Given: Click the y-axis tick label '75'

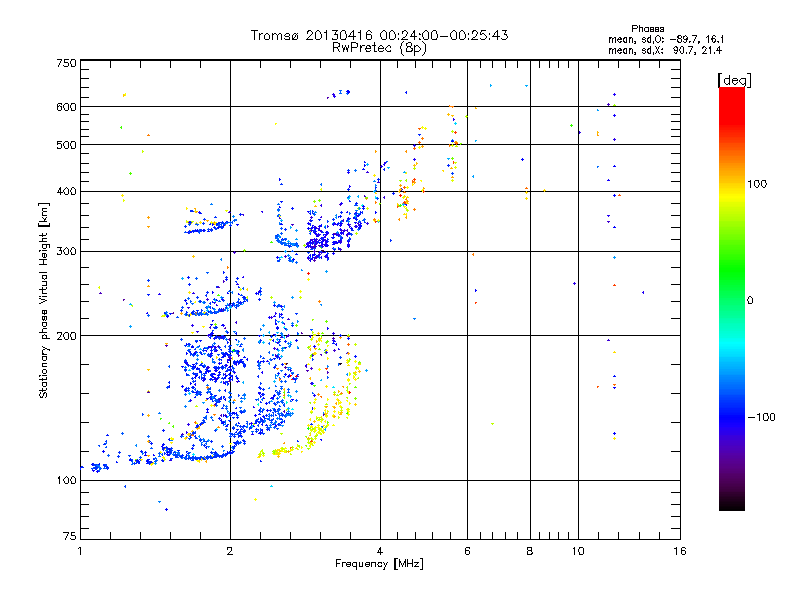Looking at the screenshot, I should [70, 536].
